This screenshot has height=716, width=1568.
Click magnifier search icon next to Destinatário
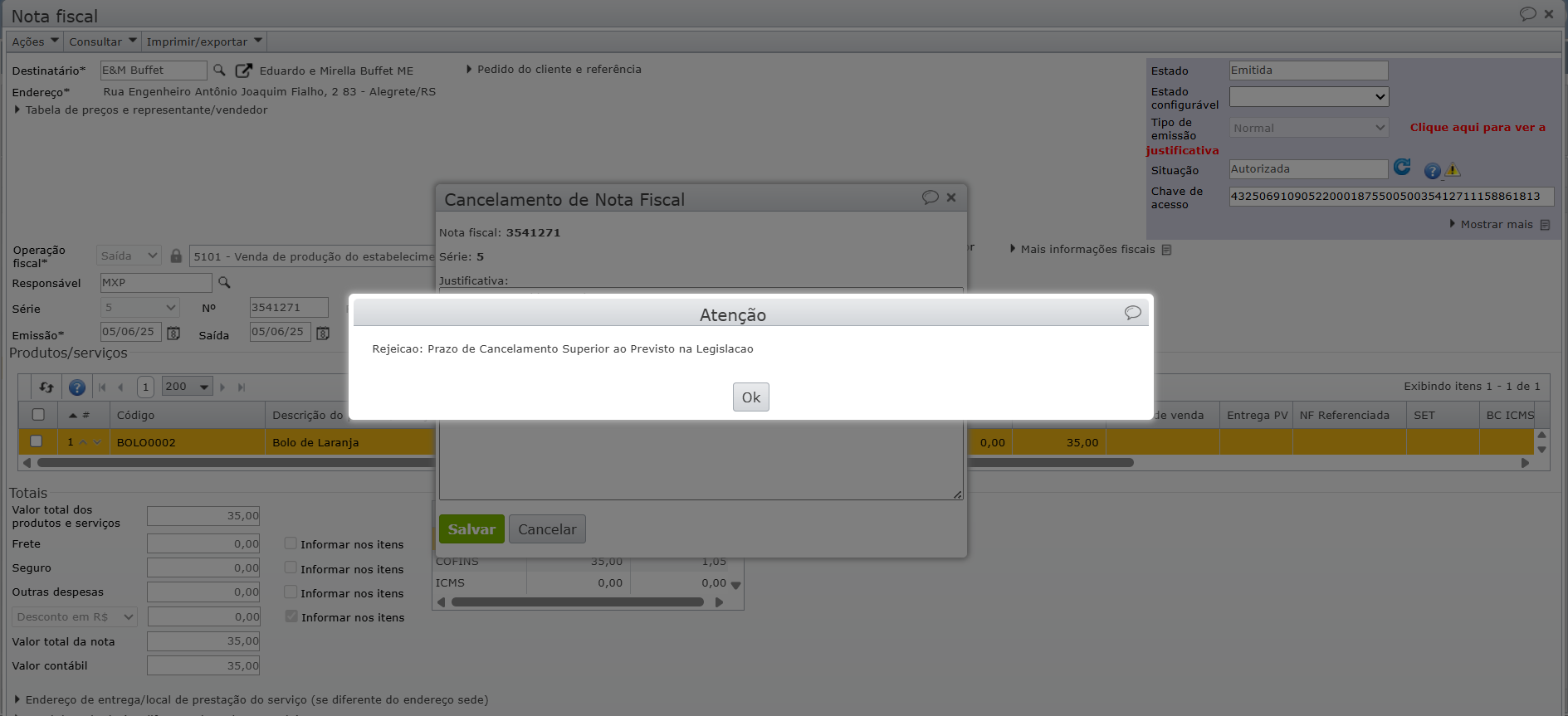coord(219,71)
